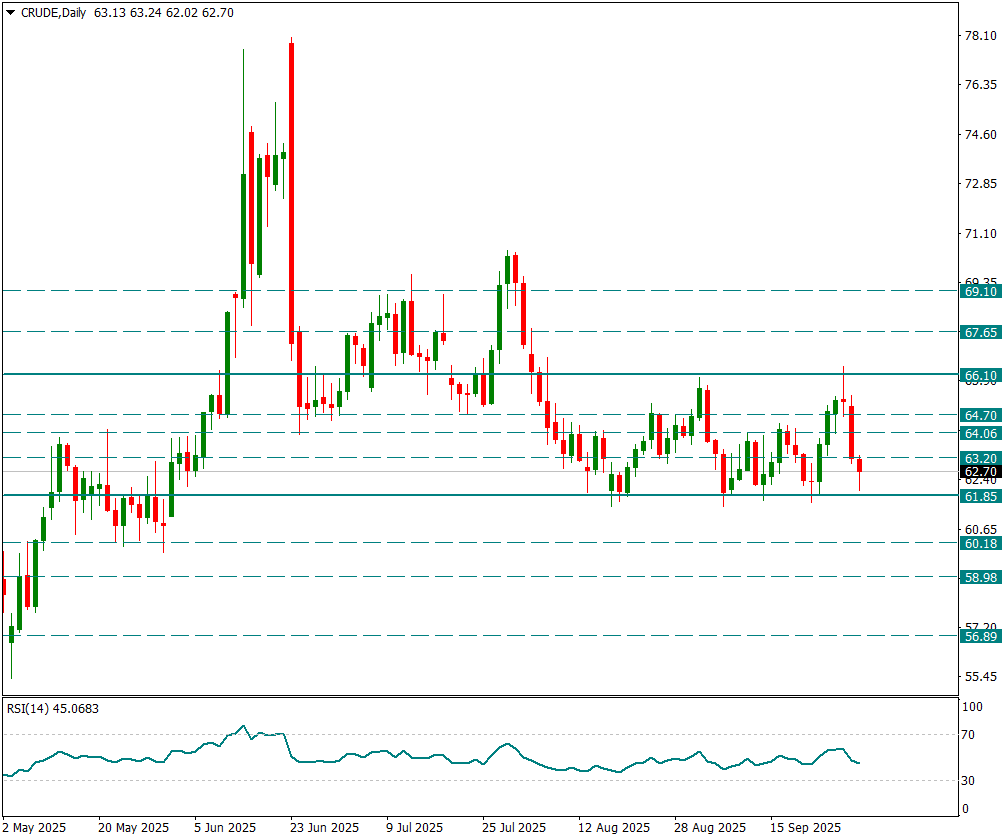Click the triangle arrow before CRUDE,Daily
The image size is (1008, 840).
click(10, 13)
